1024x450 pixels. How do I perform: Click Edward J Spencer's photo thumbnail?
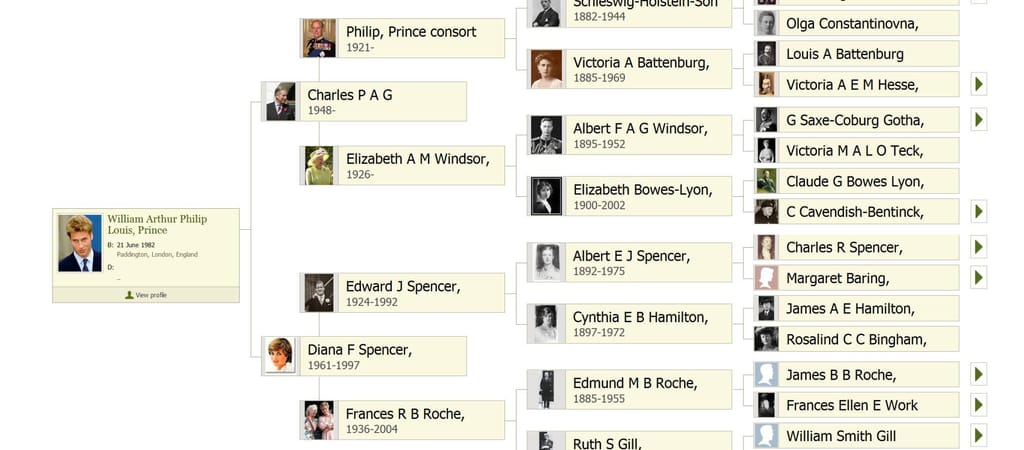pyautogui.click(x=319, y=293)
